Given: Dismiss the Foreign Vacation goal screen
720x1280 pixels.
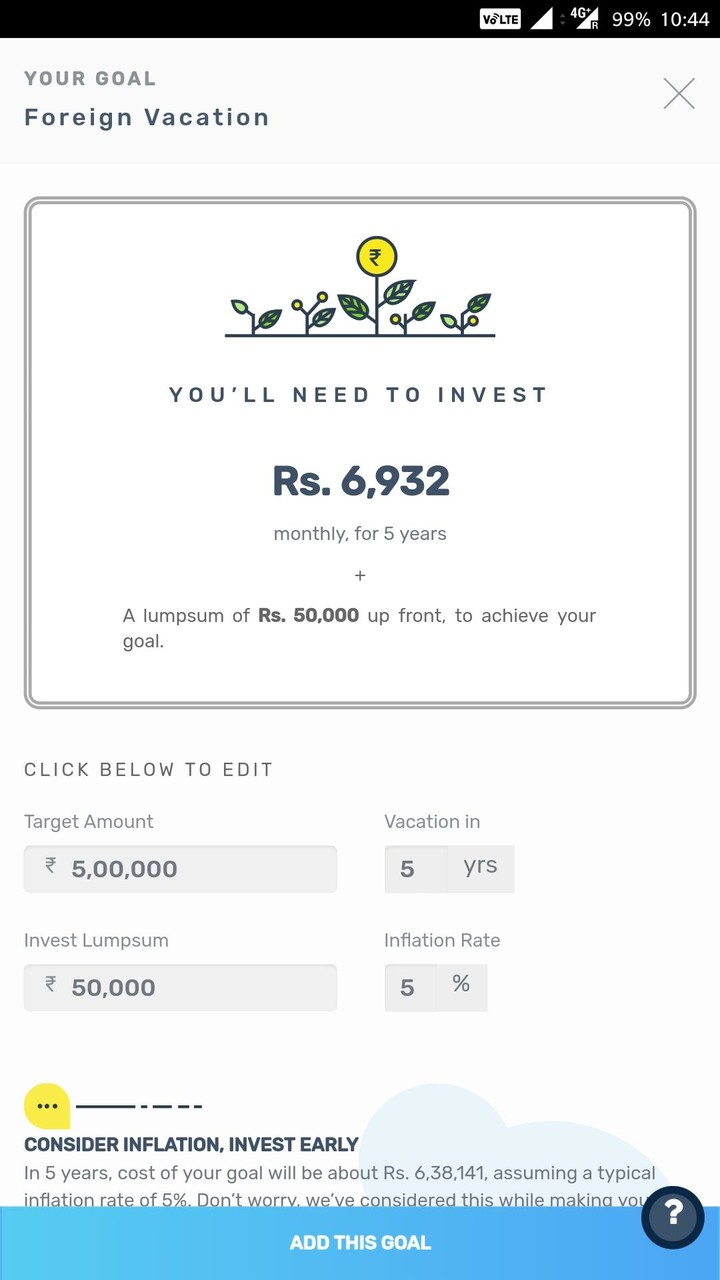Looking at the screenshot, I should tap(679, 93).
